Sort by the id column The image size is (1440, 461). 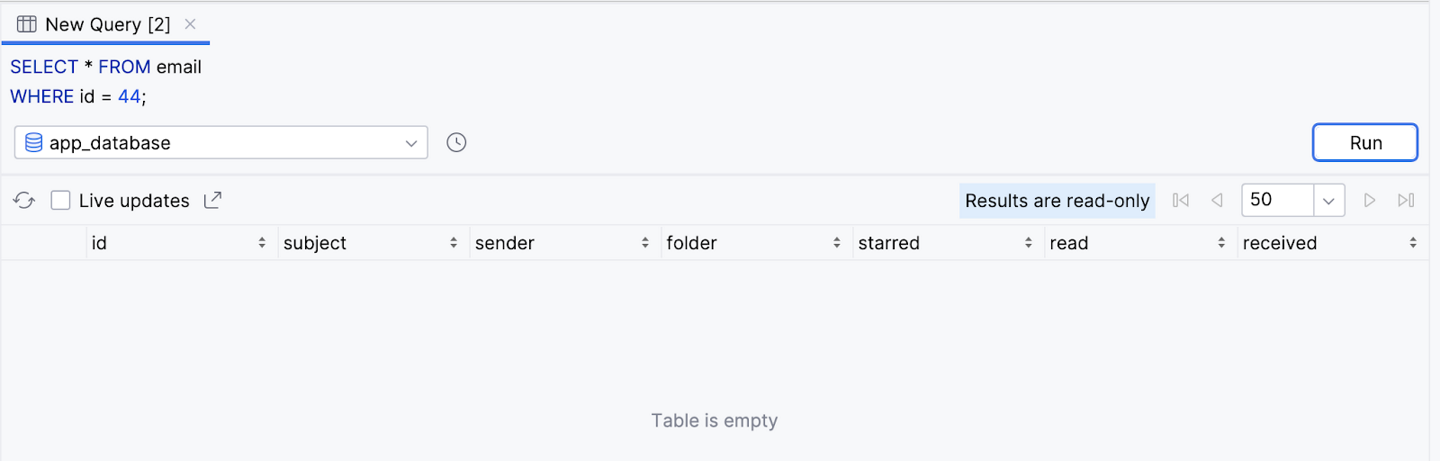coord(182,243)
